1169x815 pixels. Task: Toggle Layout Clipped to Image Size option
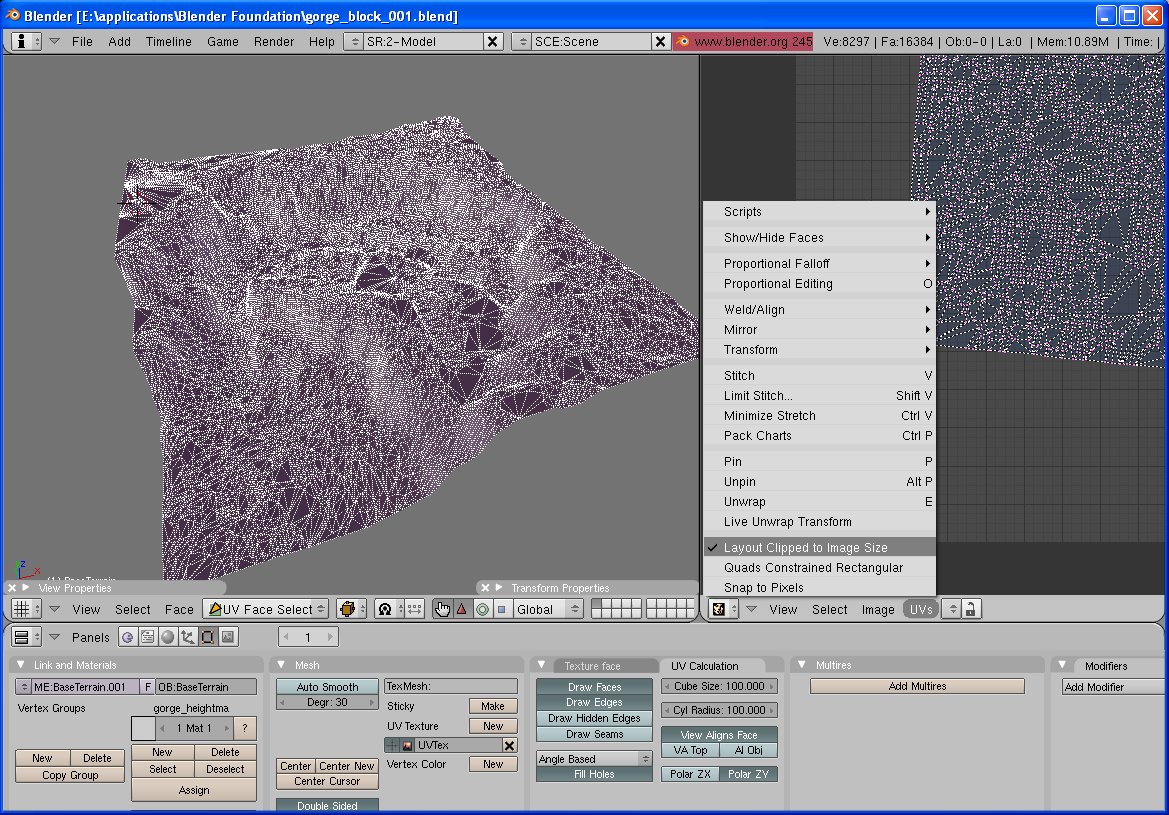(x=805, y=548)
